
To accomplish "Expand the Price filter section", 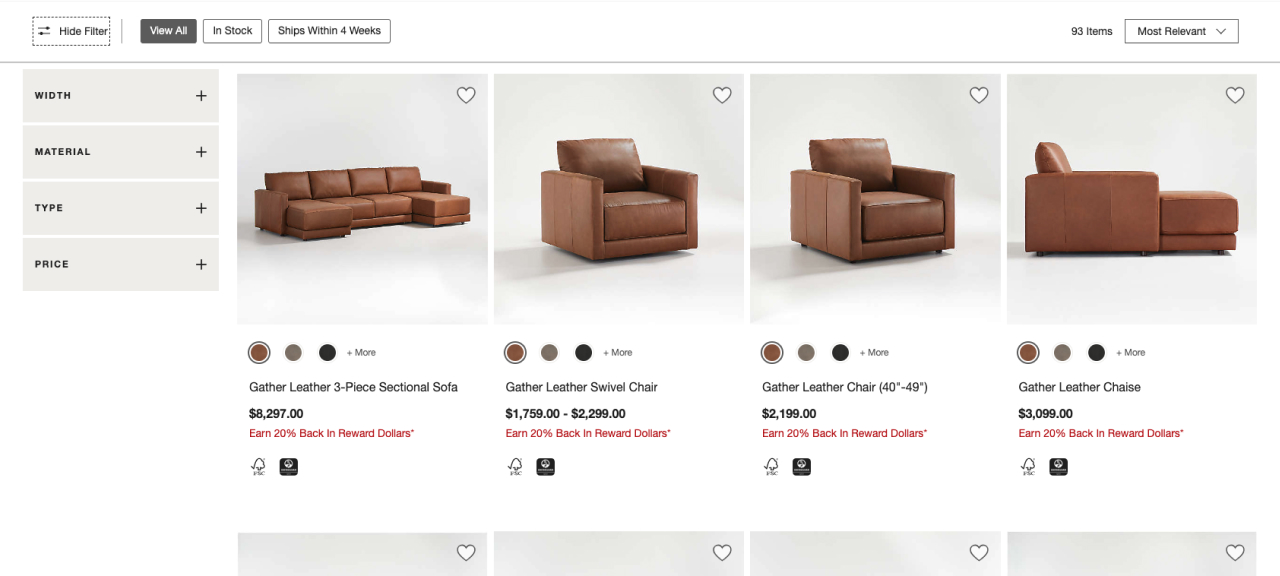I will [120, 264].
